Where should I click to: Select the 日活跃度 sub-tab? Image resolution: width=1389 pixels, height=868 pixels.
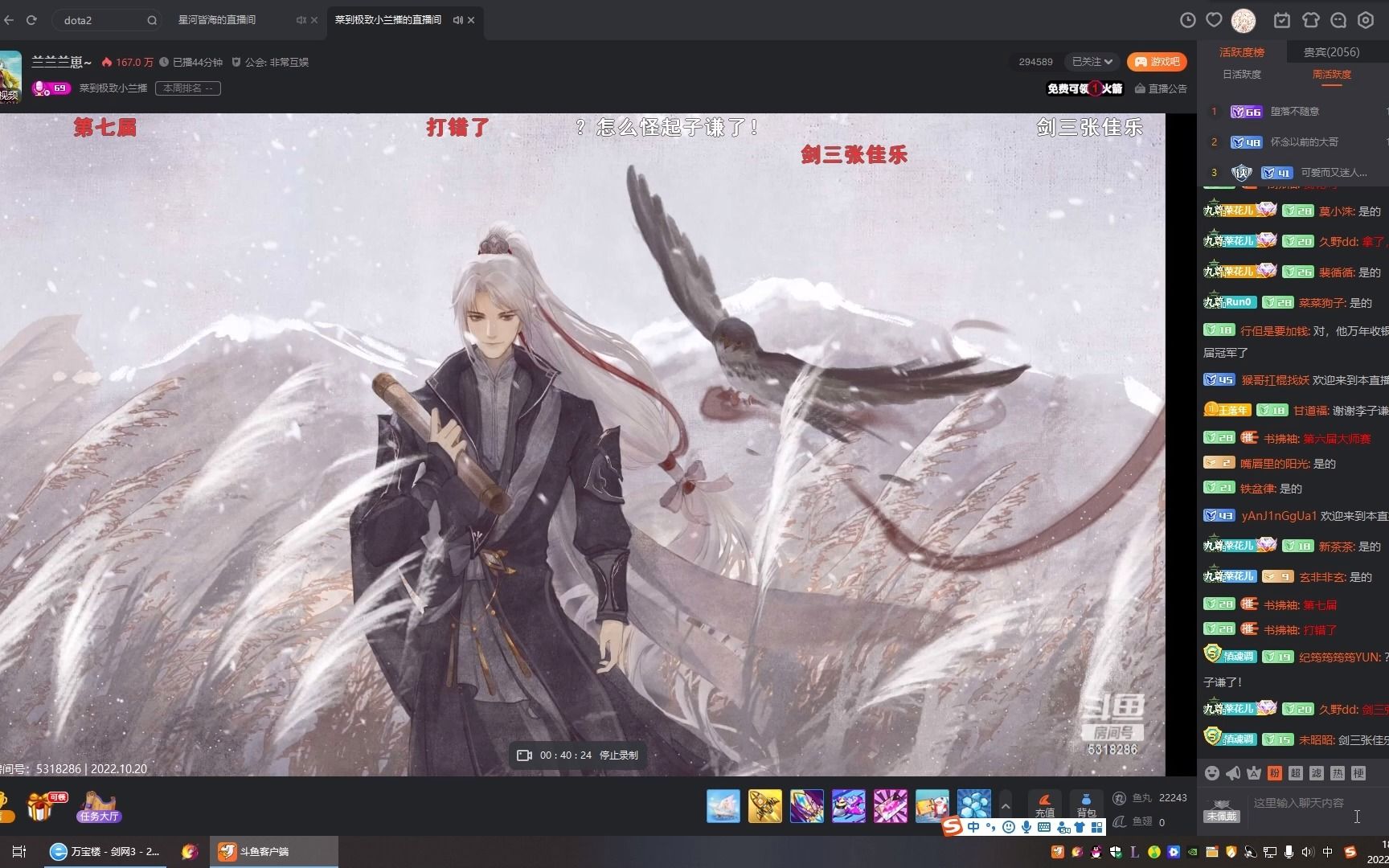[1242, 74]
